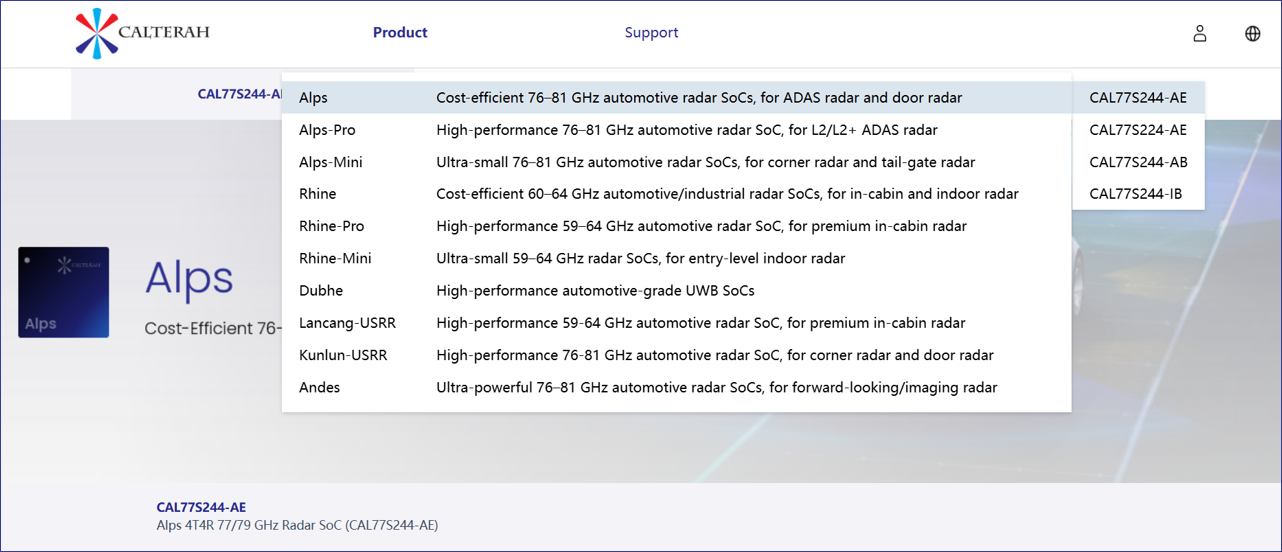Select the Rhine product entry
The height and width of the screenshot is (552, 1282).
tap(677, 194)
